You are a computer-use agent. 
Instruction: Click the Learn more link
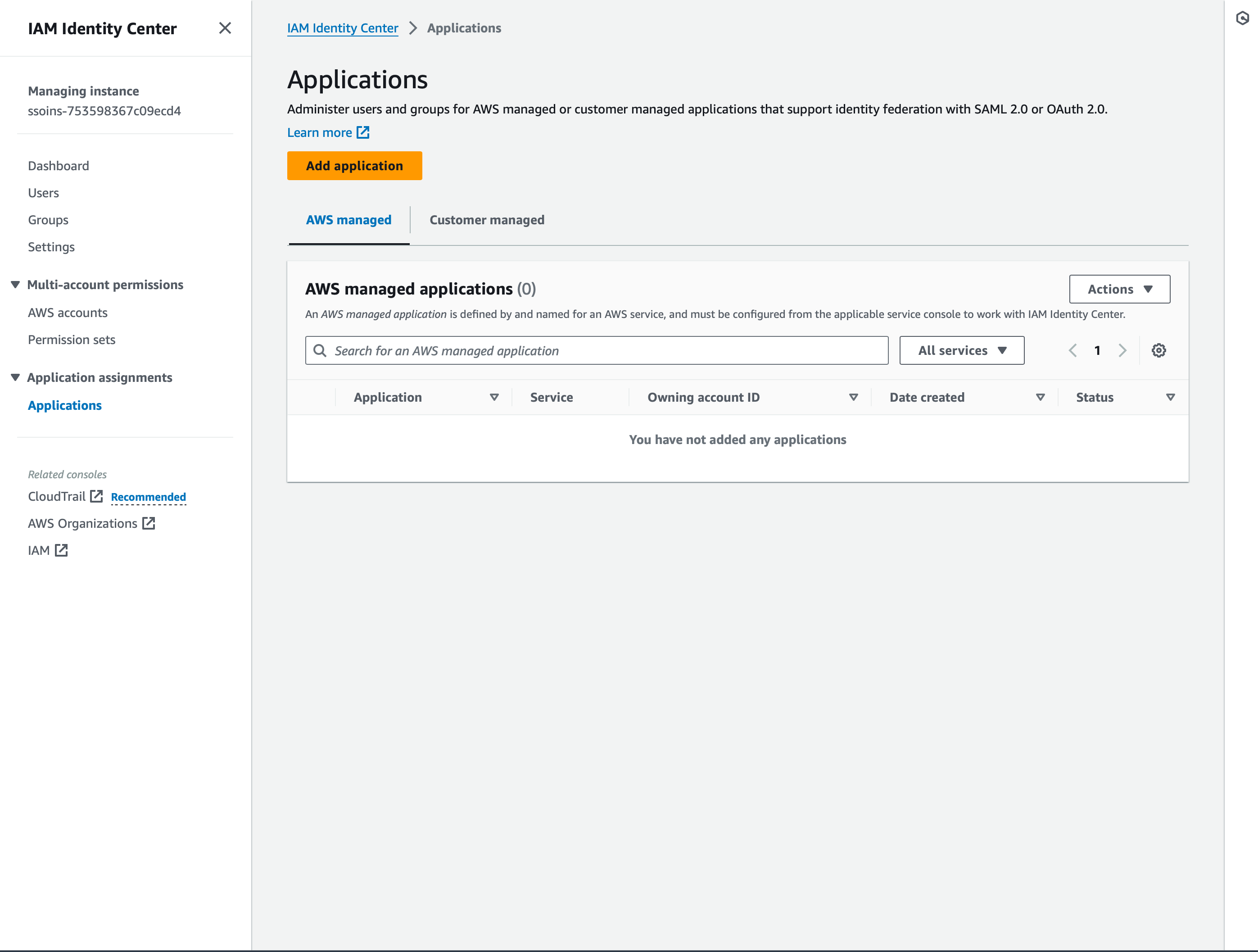(320, 132)
